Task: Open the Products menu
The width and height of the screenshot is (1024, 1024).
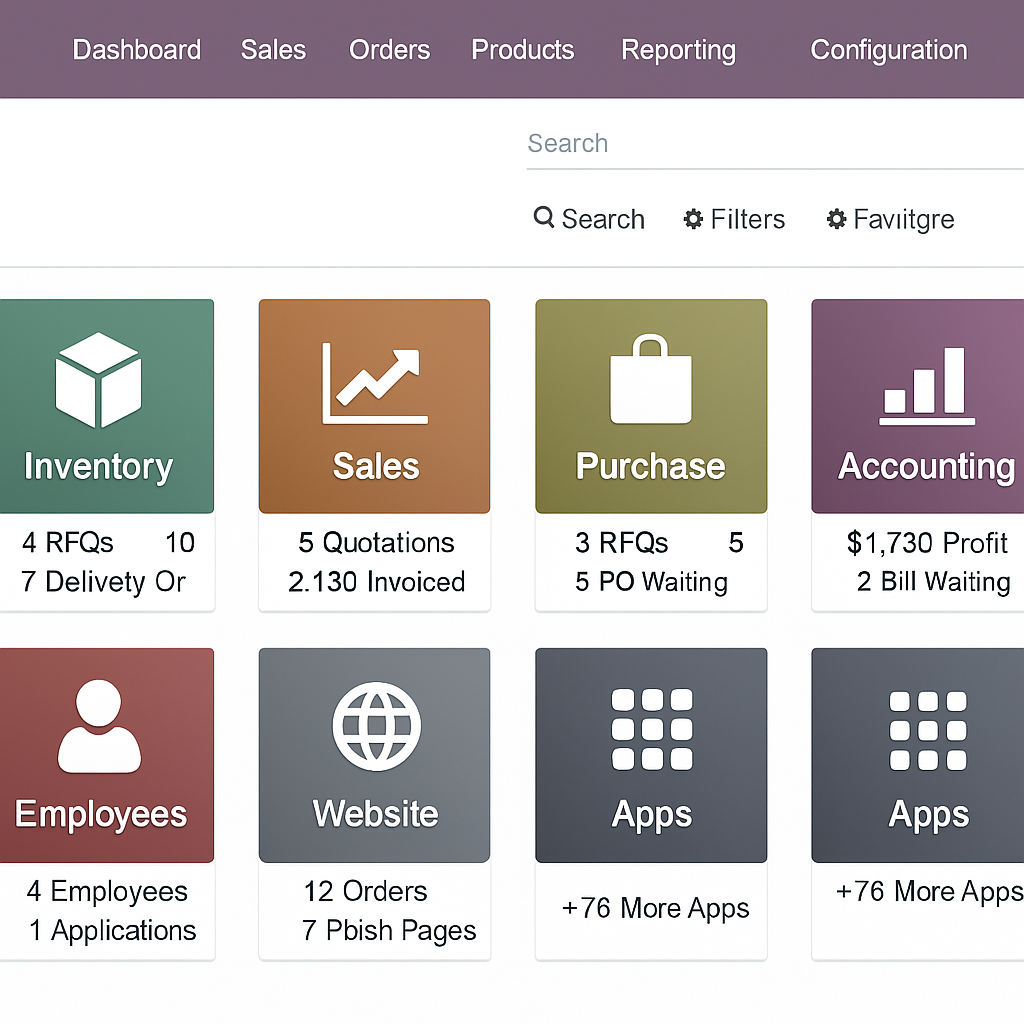Action: click(x=523, y=50)
